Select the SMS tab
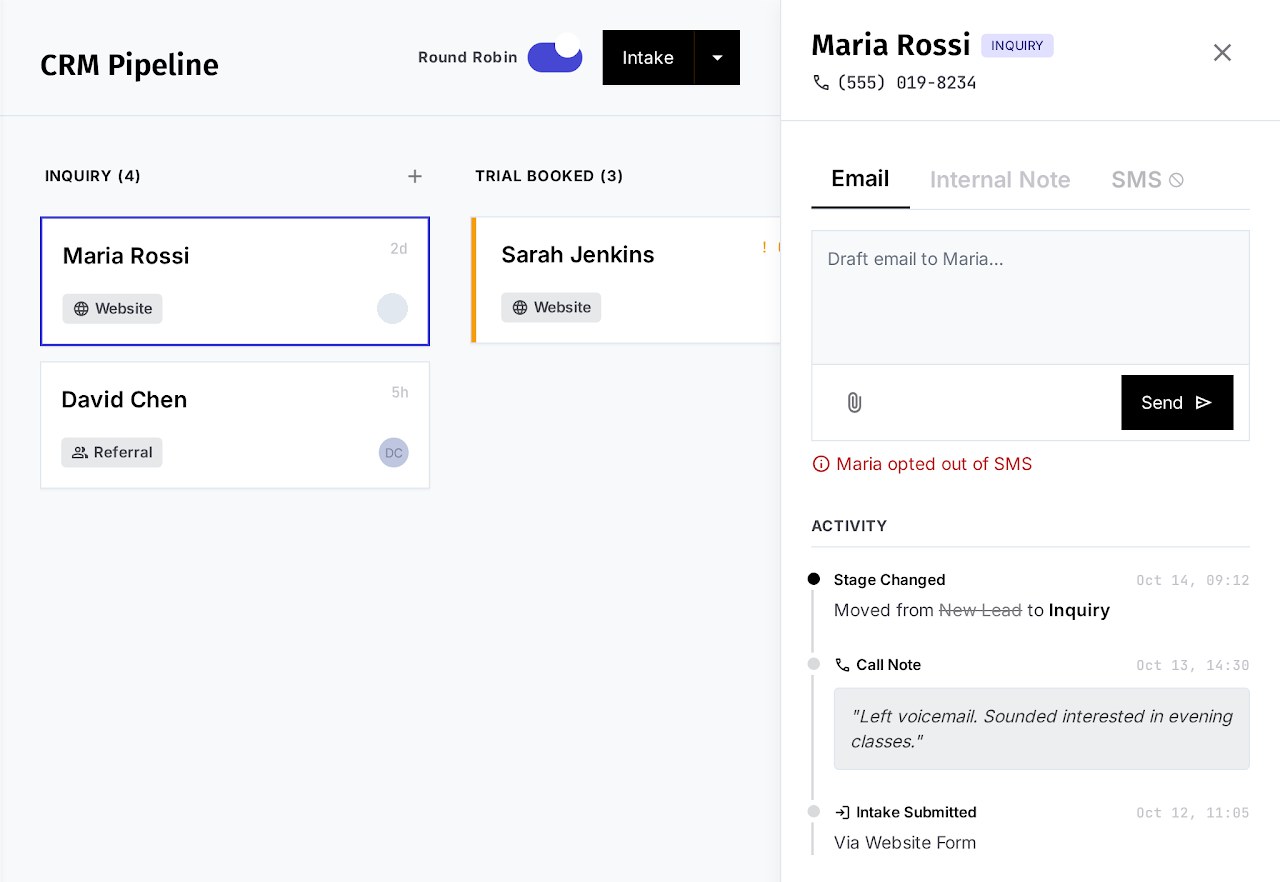Screen dimensions: 1280x882 coord(1147,180)
